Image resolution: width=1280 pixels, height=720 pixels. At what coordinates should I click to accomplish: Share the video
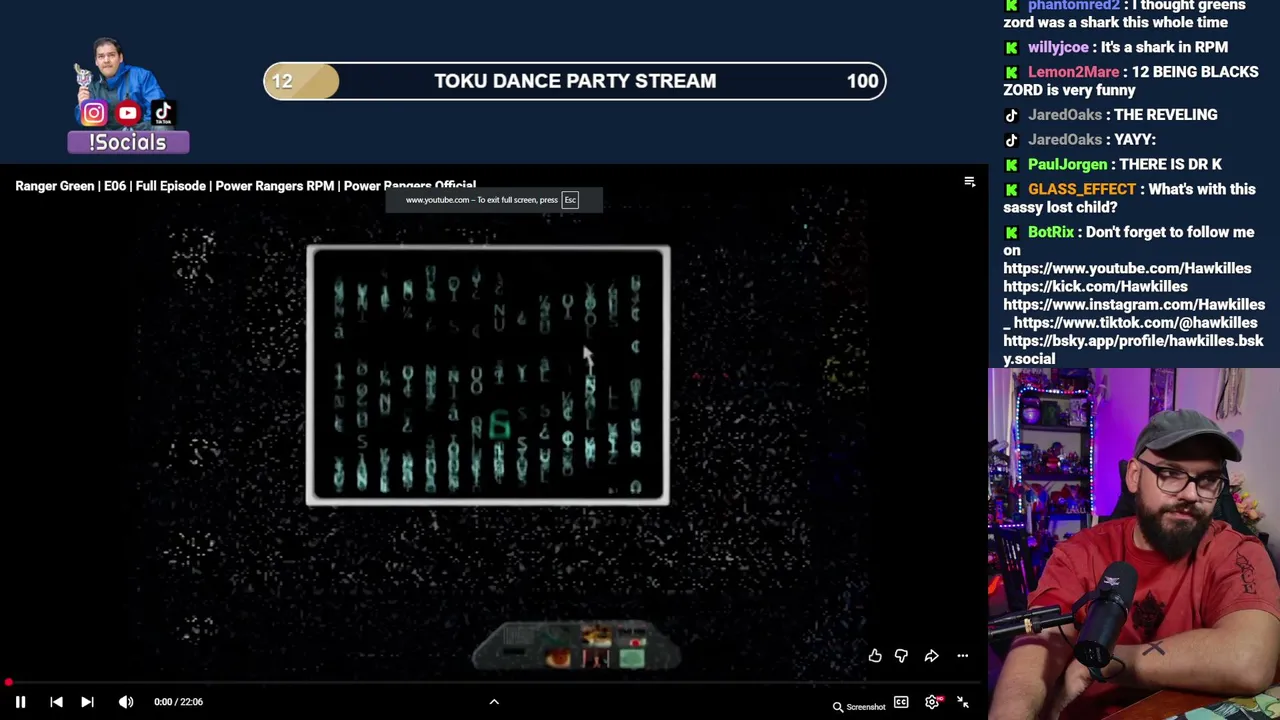click(931, 656)
